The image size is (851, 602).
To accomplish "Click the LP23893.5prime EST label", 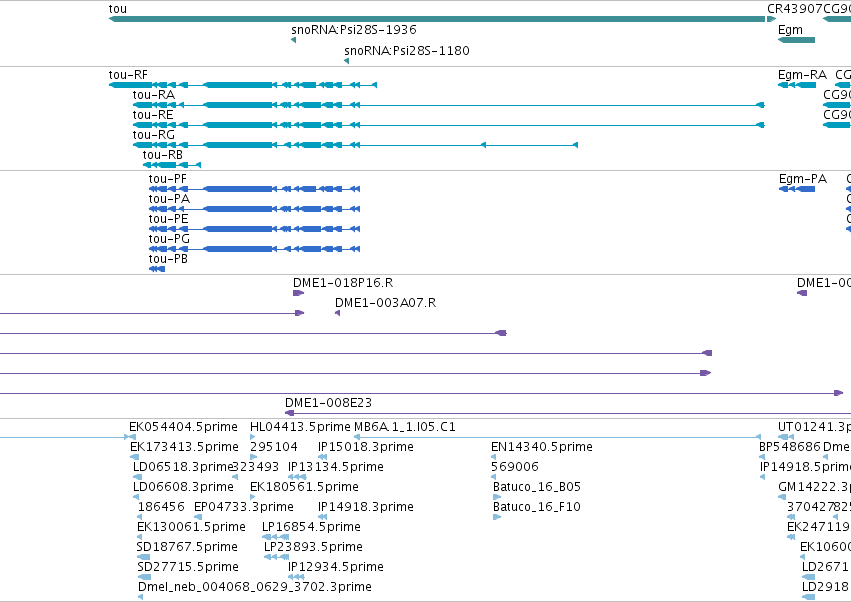I will click(313, 547).
